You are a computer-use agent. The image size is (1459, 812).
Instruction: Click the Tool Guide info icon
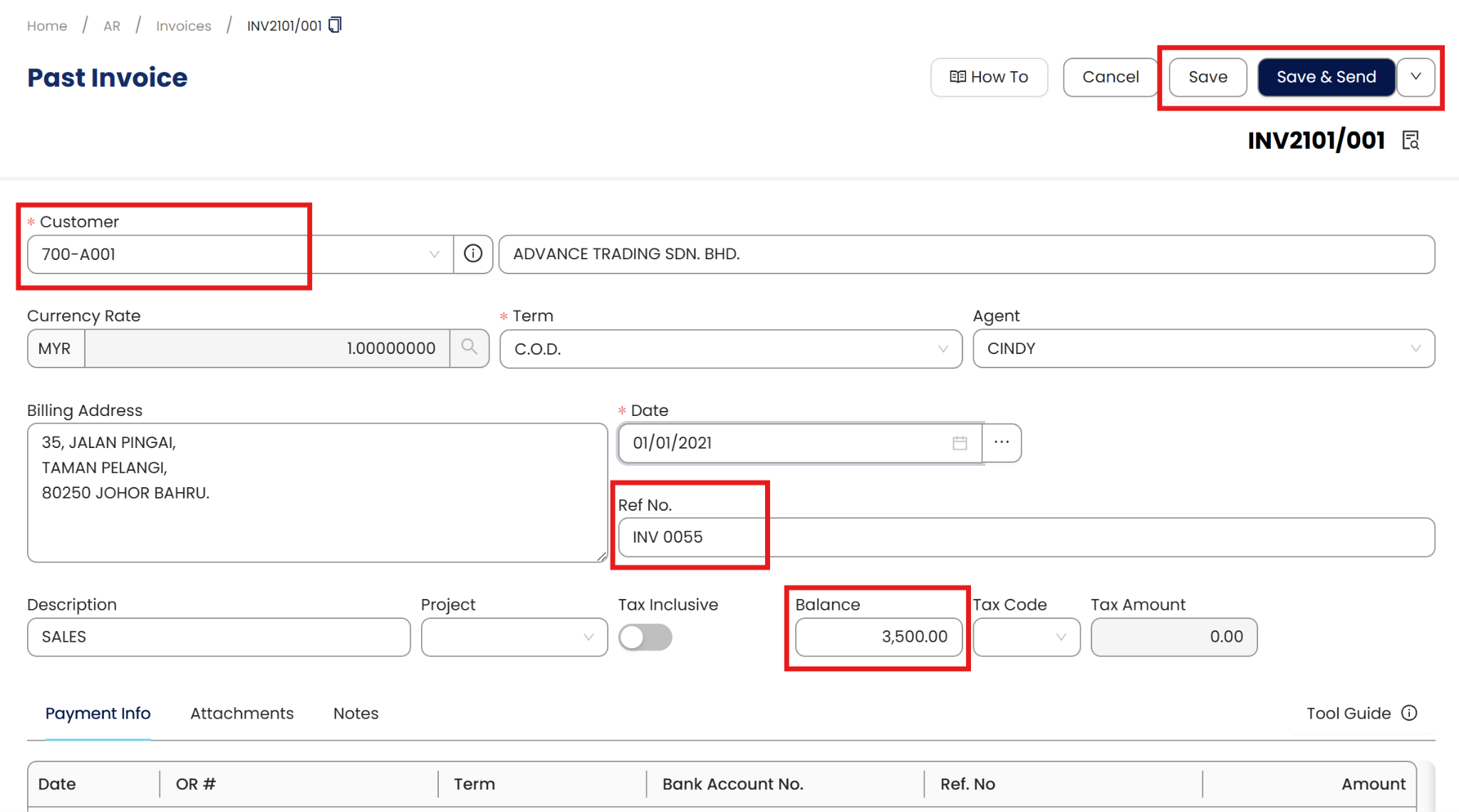point(1409,713)
